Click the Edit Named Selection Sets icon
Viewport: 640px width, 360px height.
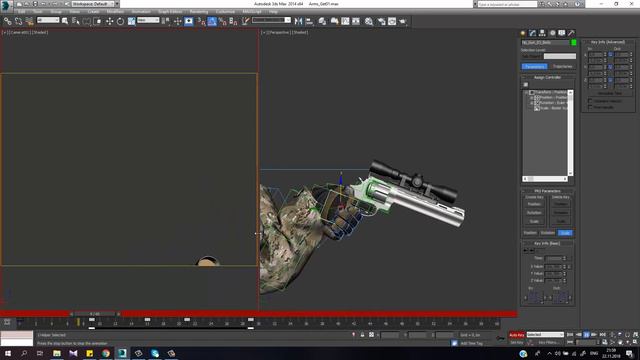[245, 21]
